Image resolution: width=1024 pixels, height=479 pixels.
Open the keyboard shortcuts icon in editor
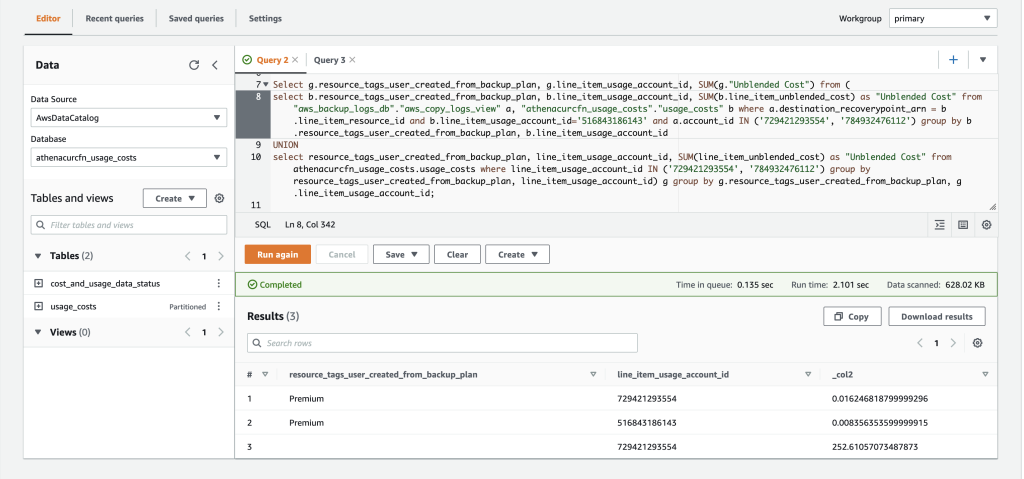click(963, 225)
